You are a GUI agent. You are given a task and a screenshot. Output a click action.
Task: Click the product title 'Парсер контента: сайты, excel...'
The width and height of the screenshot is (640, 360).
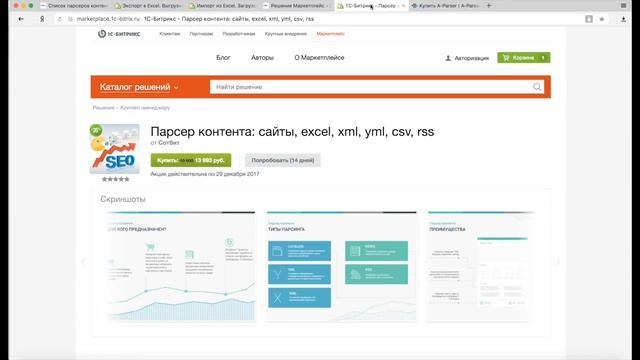(x=292, y=131)
